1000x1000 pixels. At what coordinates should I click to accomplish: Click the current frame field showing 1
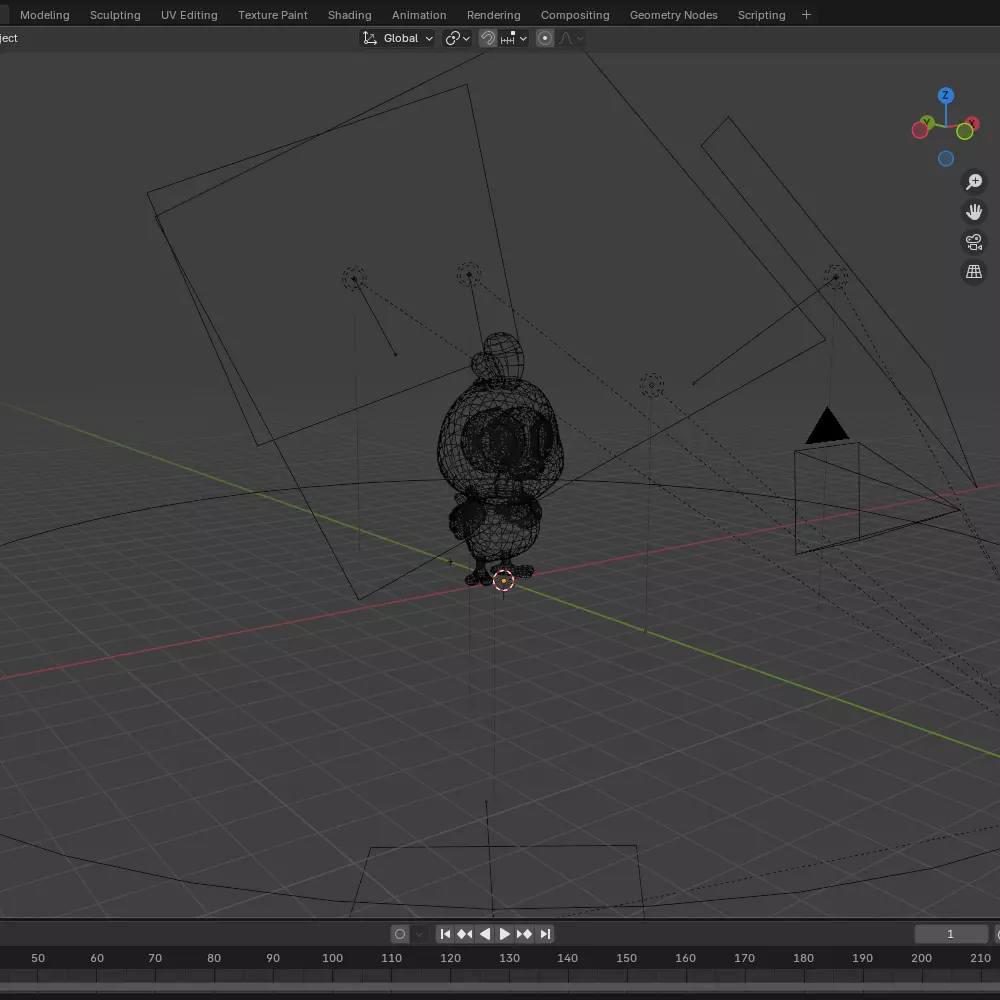[951, 934]
